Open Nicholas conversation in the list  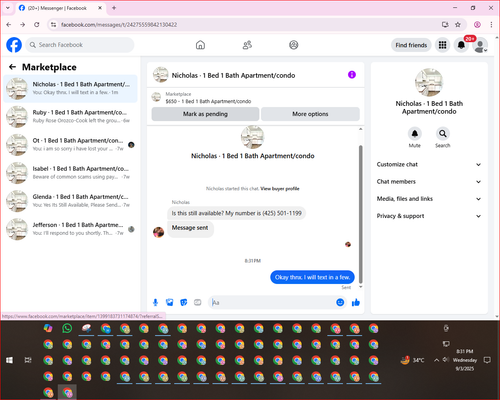coord(70,88)
